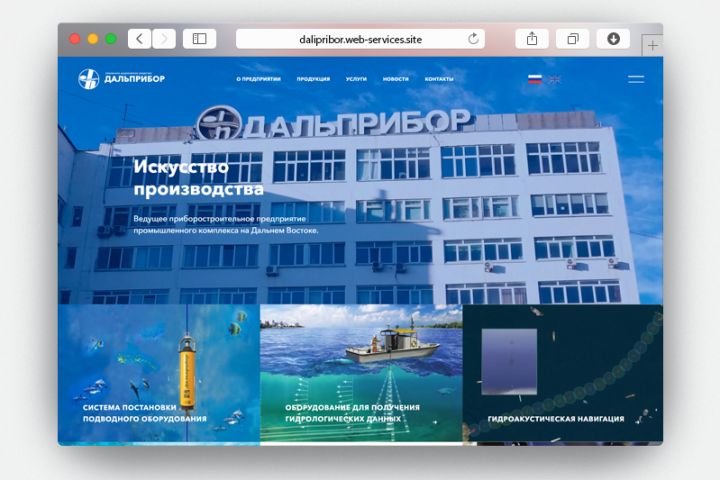Add a new tab with the plus button

(652, 45)
